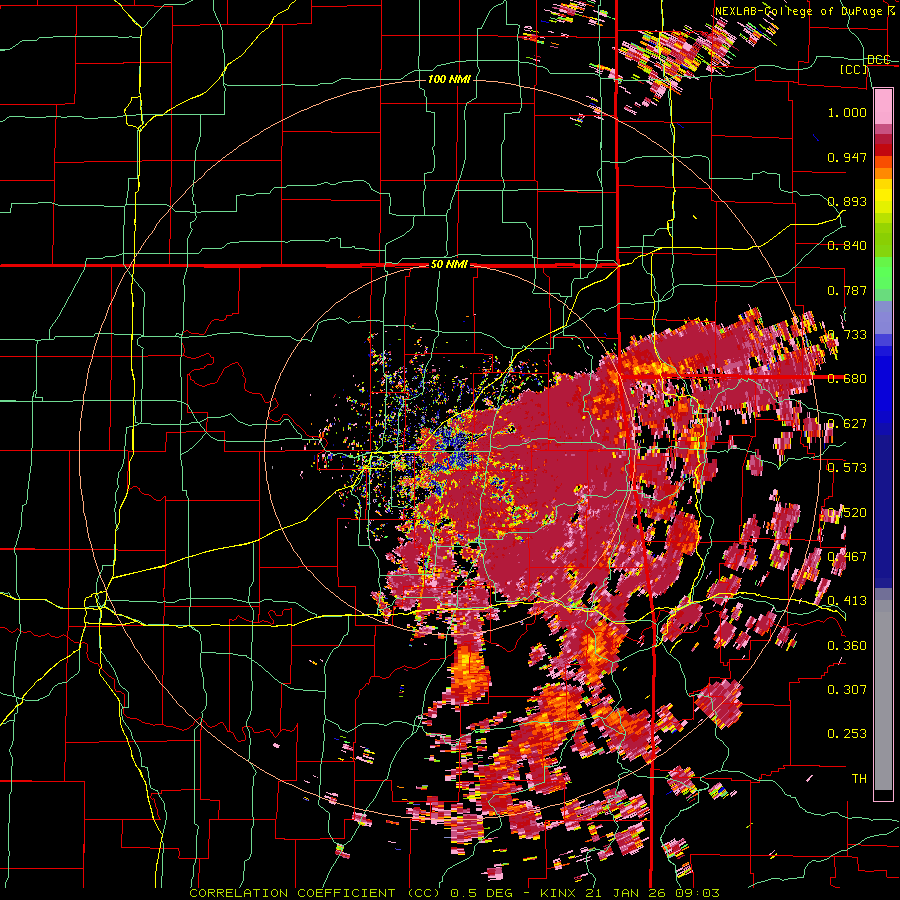The width and height of the screenshot is (900, 900).
Task: Select the 1.000 value on the color scale
Action: point(847,112)
